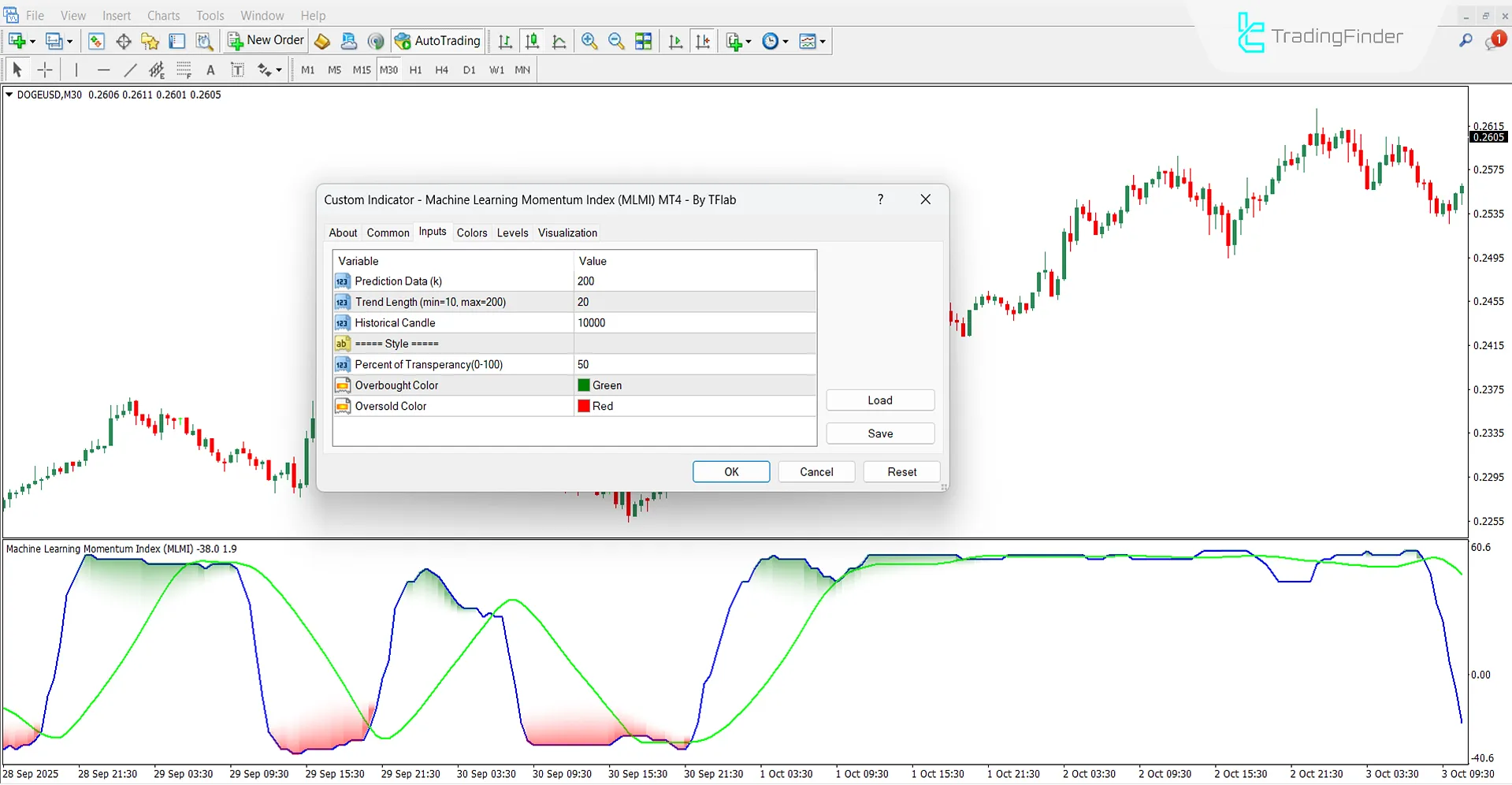Toggle the AutoTrading button
The height and width of the screenshot is (785, 1512).
[438, 41]
